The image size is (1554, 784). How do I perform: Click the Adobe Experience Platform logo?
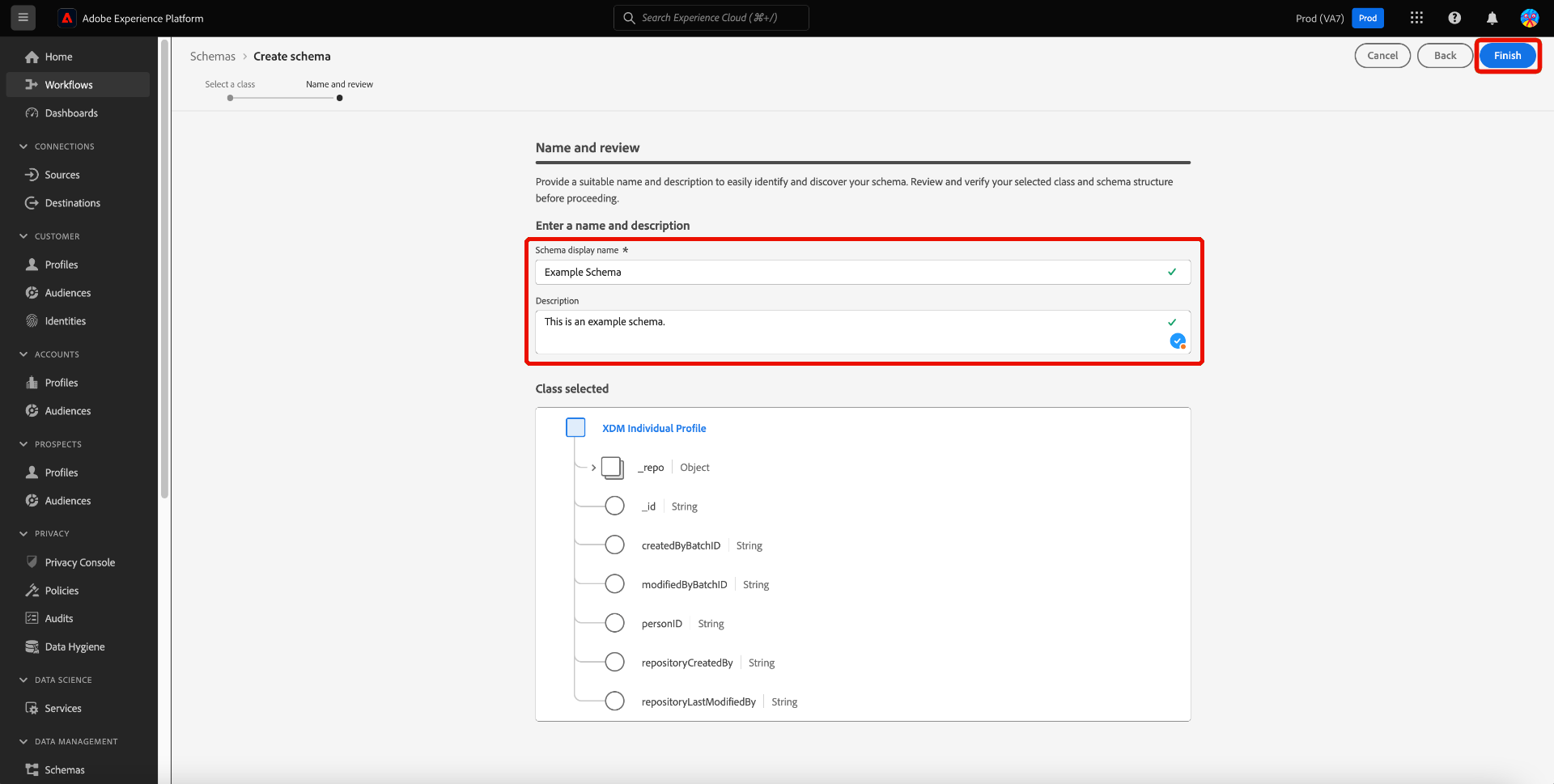[68, 18]
